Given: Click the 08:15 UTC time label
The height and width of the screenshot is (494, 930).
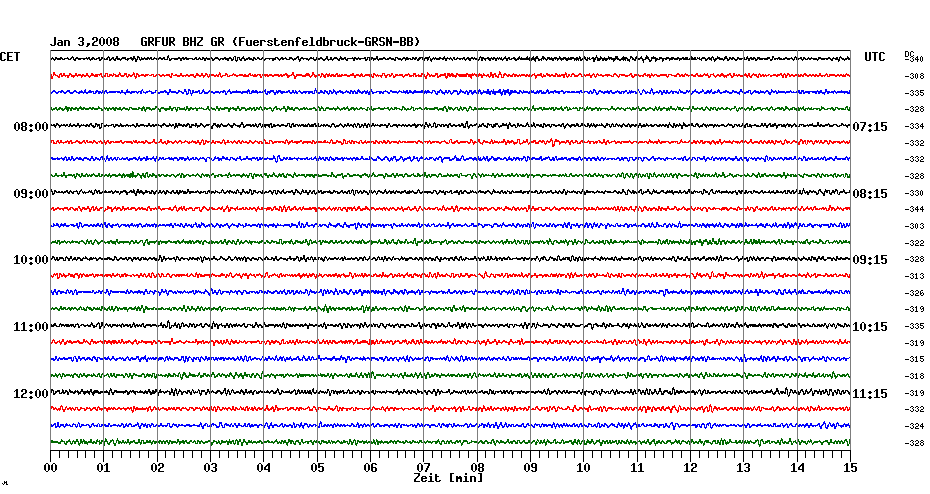Looking at the screenshot, I should 870,194.
